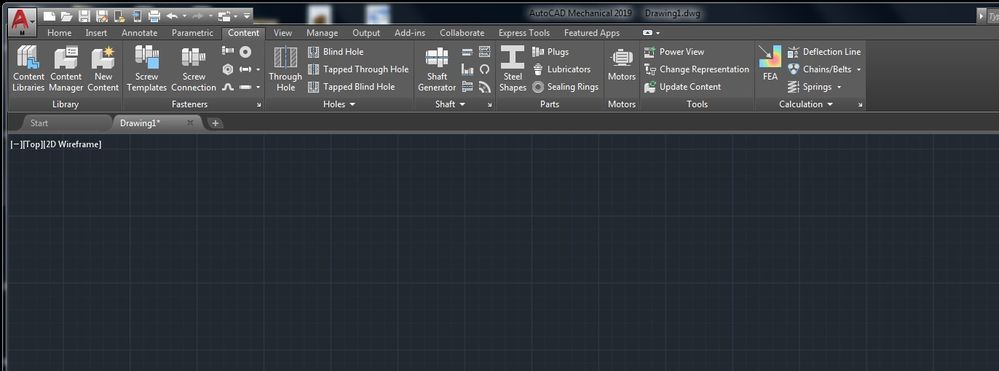Start the FEA calculation tool
Image resolution: width=999 pixels, height=371 pixels.
(770, 63)
